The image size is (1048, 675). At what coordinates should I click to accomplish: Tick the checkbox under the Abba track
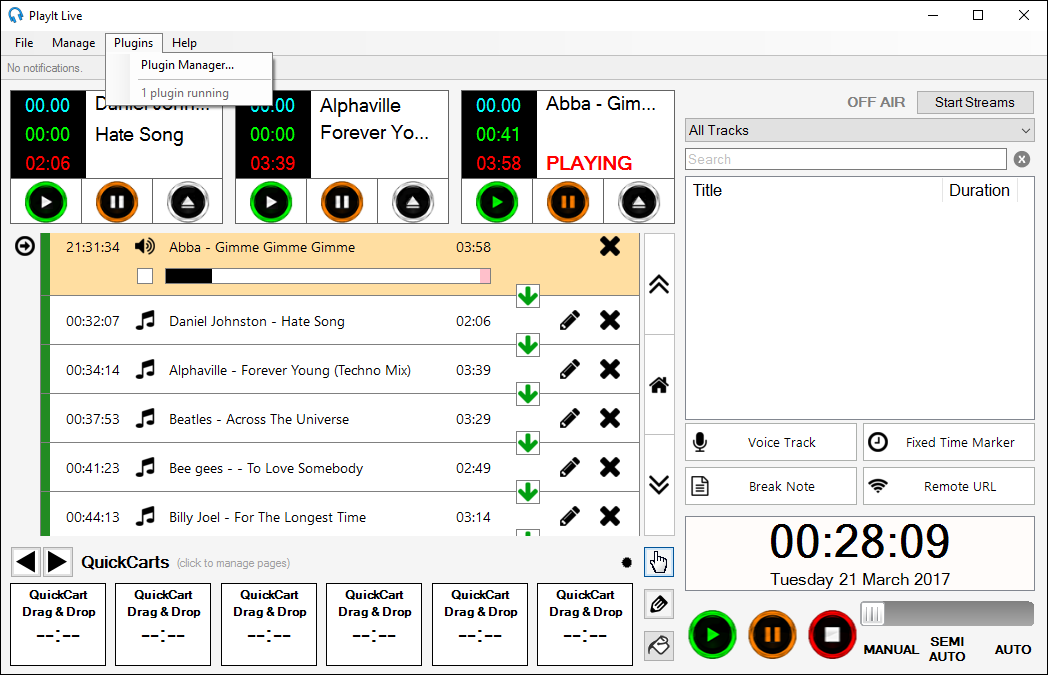point(145,276)
